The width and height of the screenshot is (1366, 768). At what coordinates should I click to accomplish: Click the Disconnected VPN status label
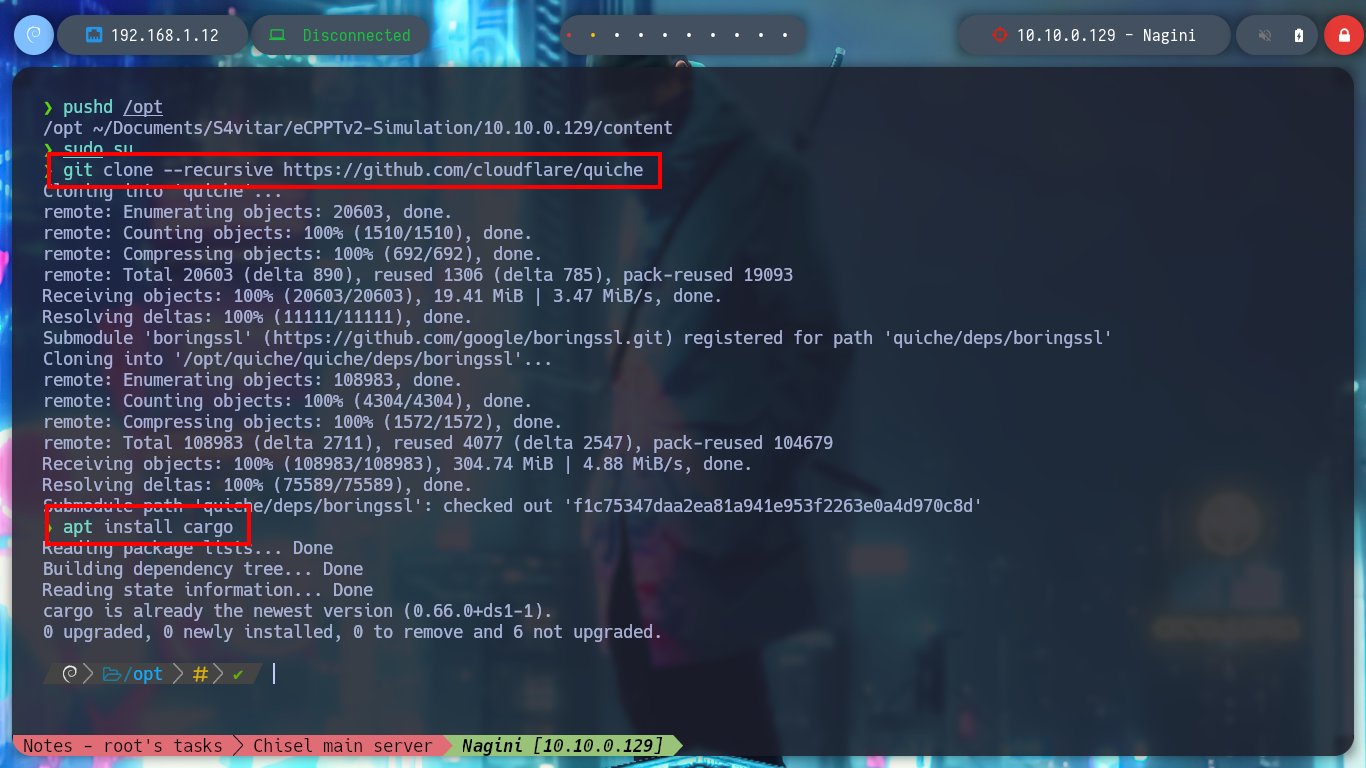pos(357,35)
